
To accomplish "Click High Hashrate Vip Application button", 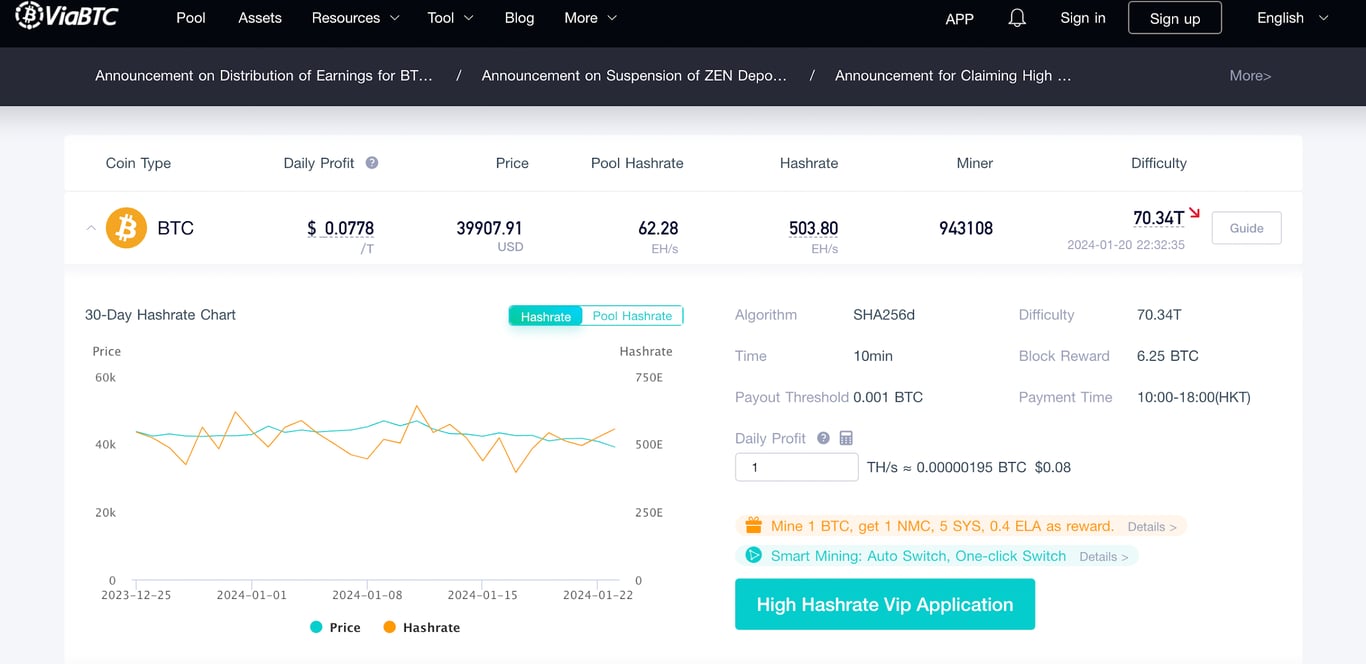I will click(x=885, y=604).
